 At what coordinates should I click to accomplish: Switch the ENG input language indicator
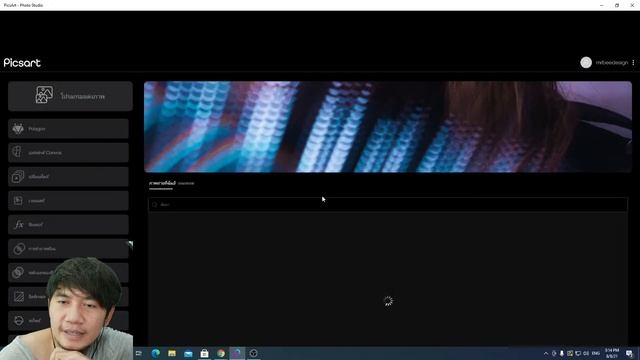596,353
